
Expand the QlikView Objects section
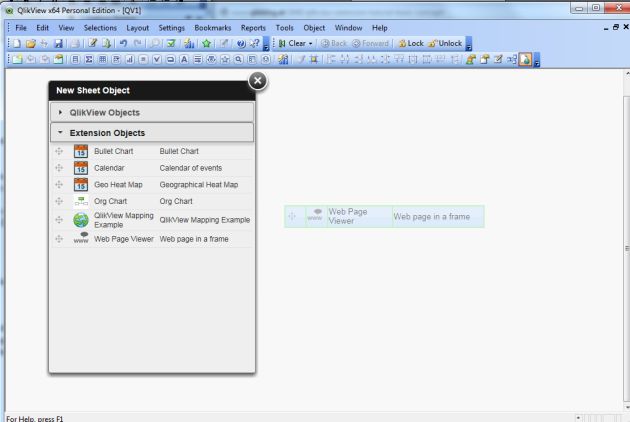(x=152, y=113)
